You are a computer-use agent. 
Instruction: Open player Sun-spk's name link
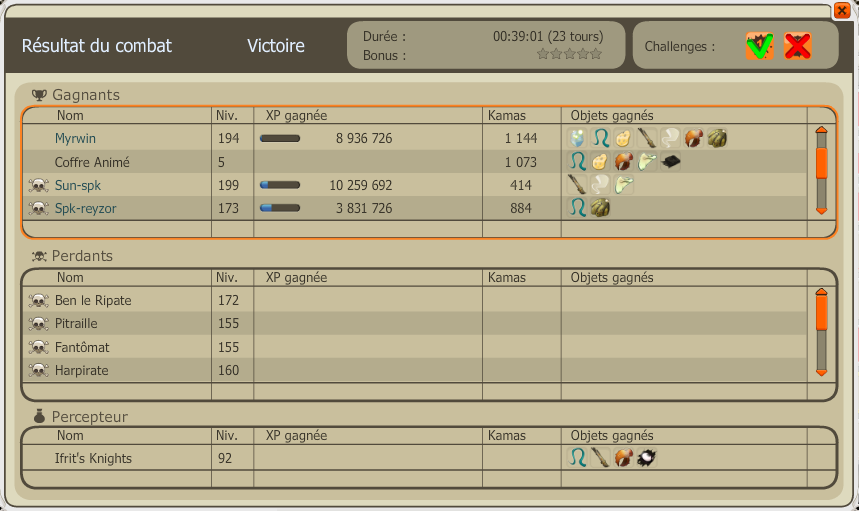[78, 186]
